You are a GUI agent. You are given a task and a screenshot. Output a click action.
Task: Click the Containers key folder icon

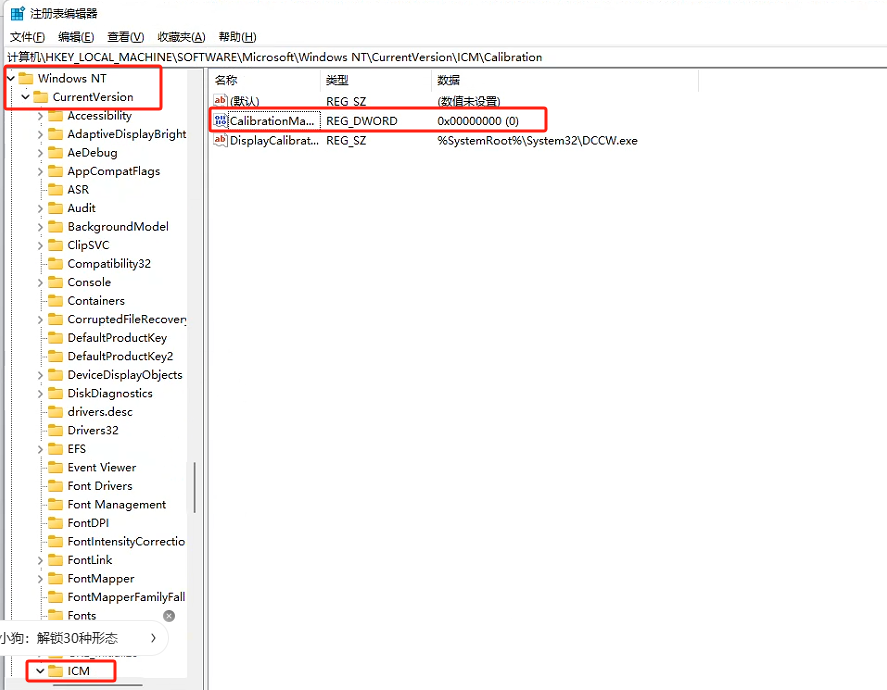(x=55, y=301)
